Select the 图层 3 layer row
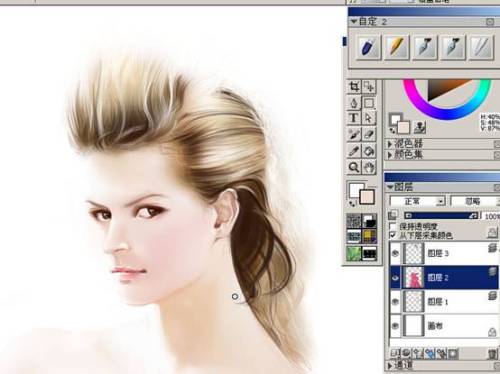This screenshot has width=500, height=374. click(445, 254)
